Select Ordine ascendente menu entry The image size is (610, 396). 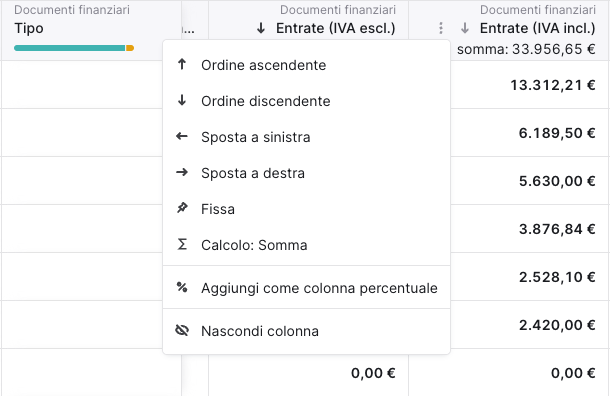(307, 65)
